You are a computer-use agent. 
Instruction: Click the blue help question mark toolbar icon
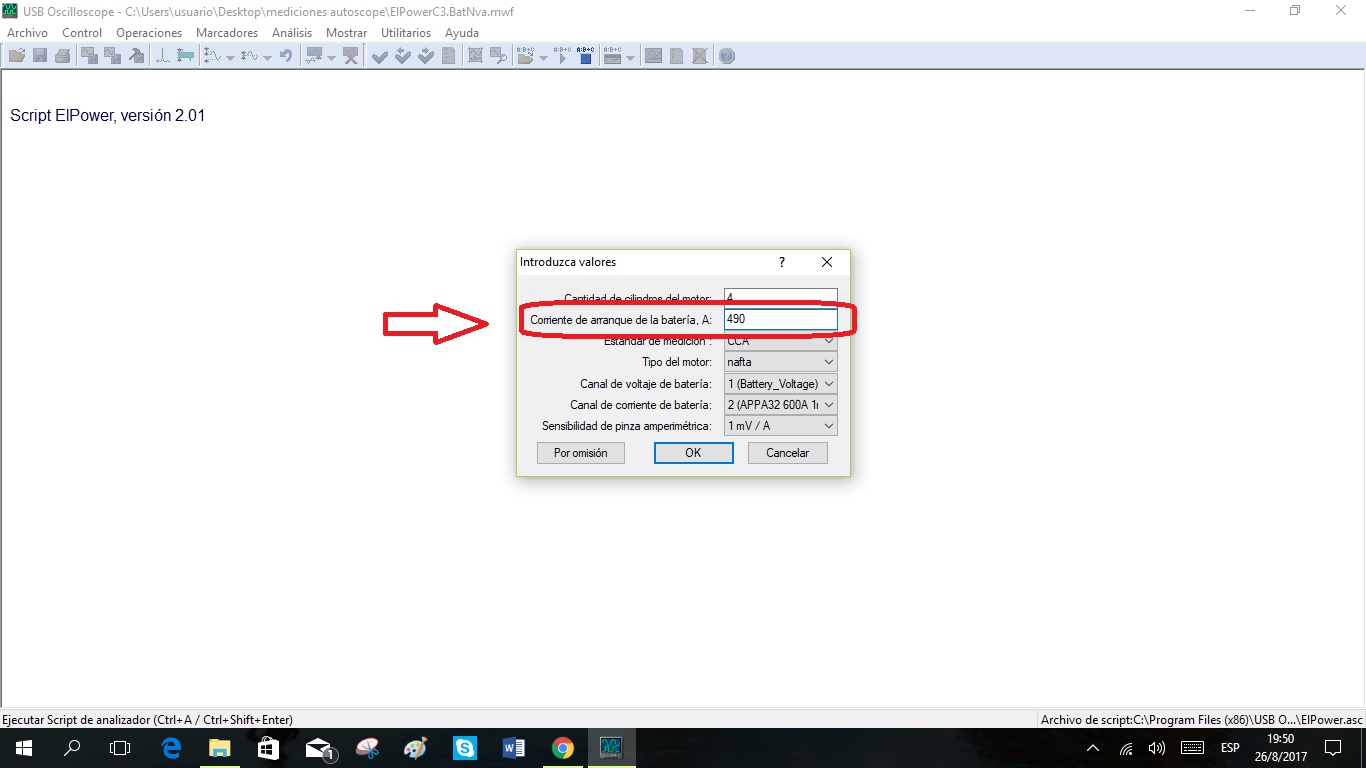click(727, 56)
